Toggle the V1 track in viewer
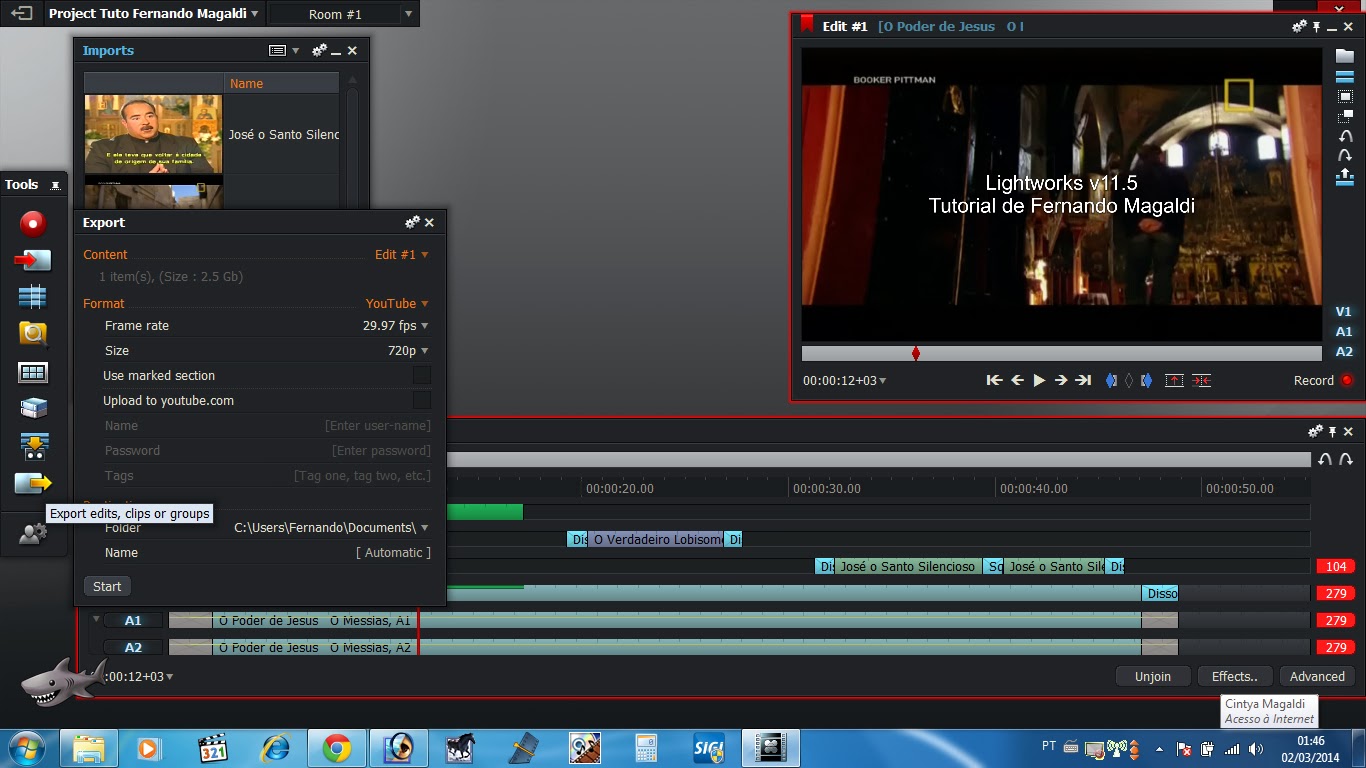The width and height of the screenshot is (1366, 768). click(1344, 311)
